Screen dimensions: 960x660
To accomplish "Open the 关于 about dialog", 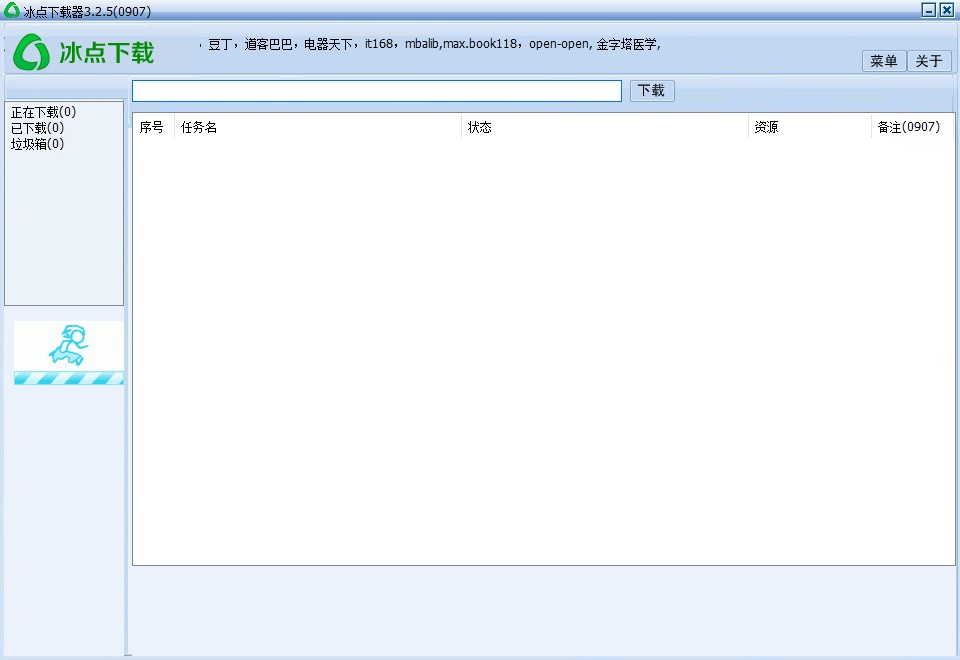I will click(x=929, y=61).
